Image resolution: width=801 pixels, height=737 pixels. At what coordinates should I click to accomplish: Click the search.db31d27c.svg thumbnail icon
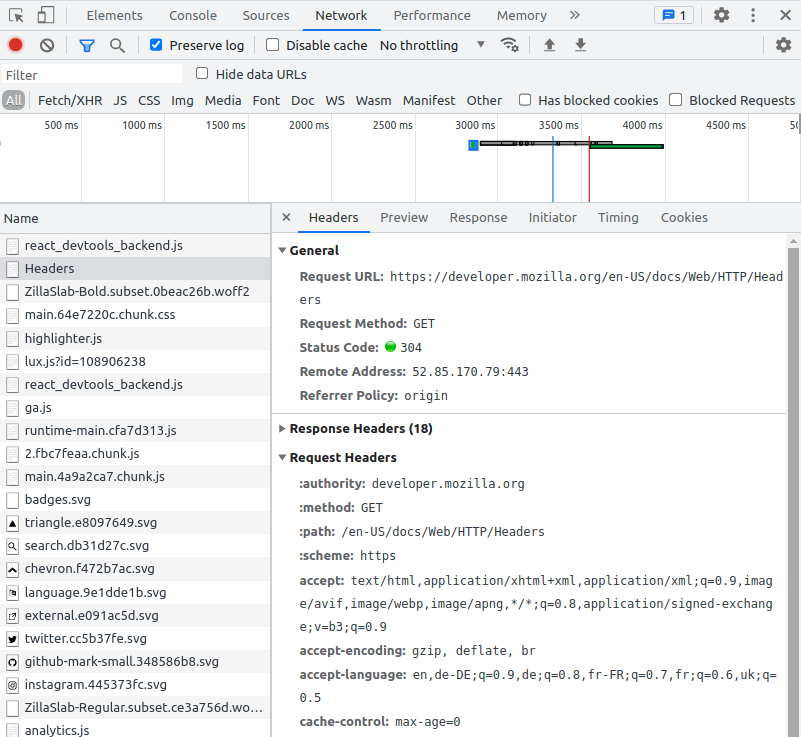tap(12, 546)
